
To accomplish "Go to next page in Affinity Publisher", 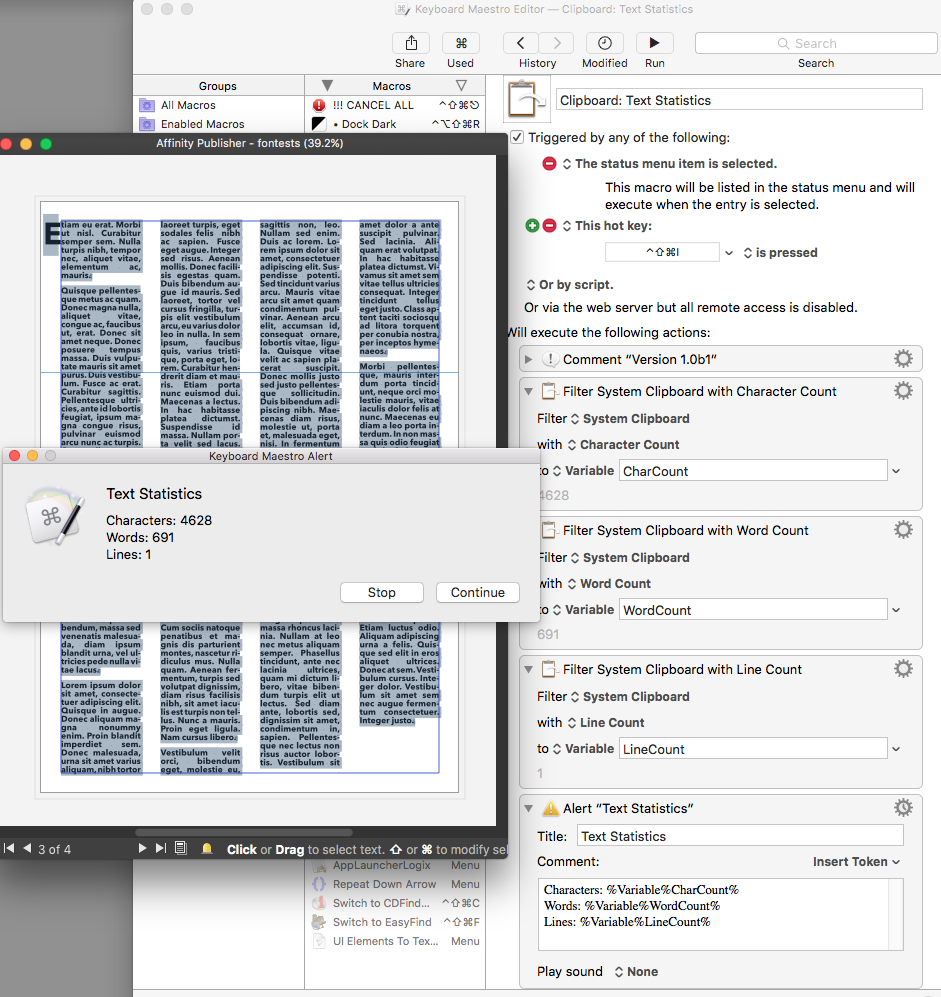I will coord(142,848).
